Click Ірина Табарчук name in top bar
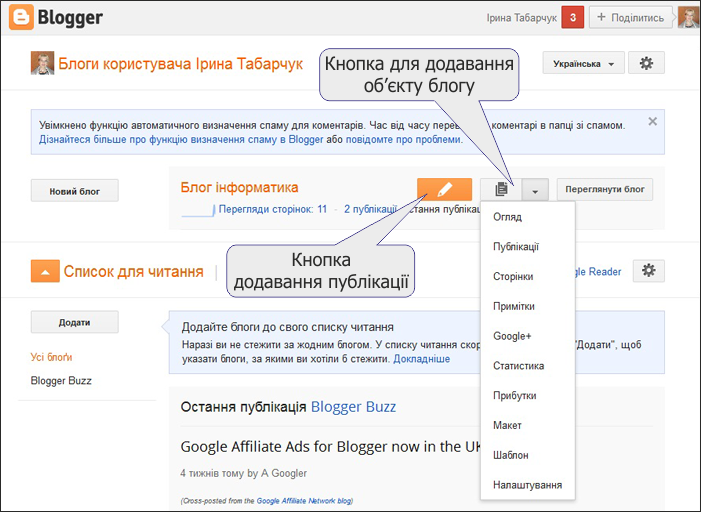The image size is (701, 512). [x=522, y=18]
